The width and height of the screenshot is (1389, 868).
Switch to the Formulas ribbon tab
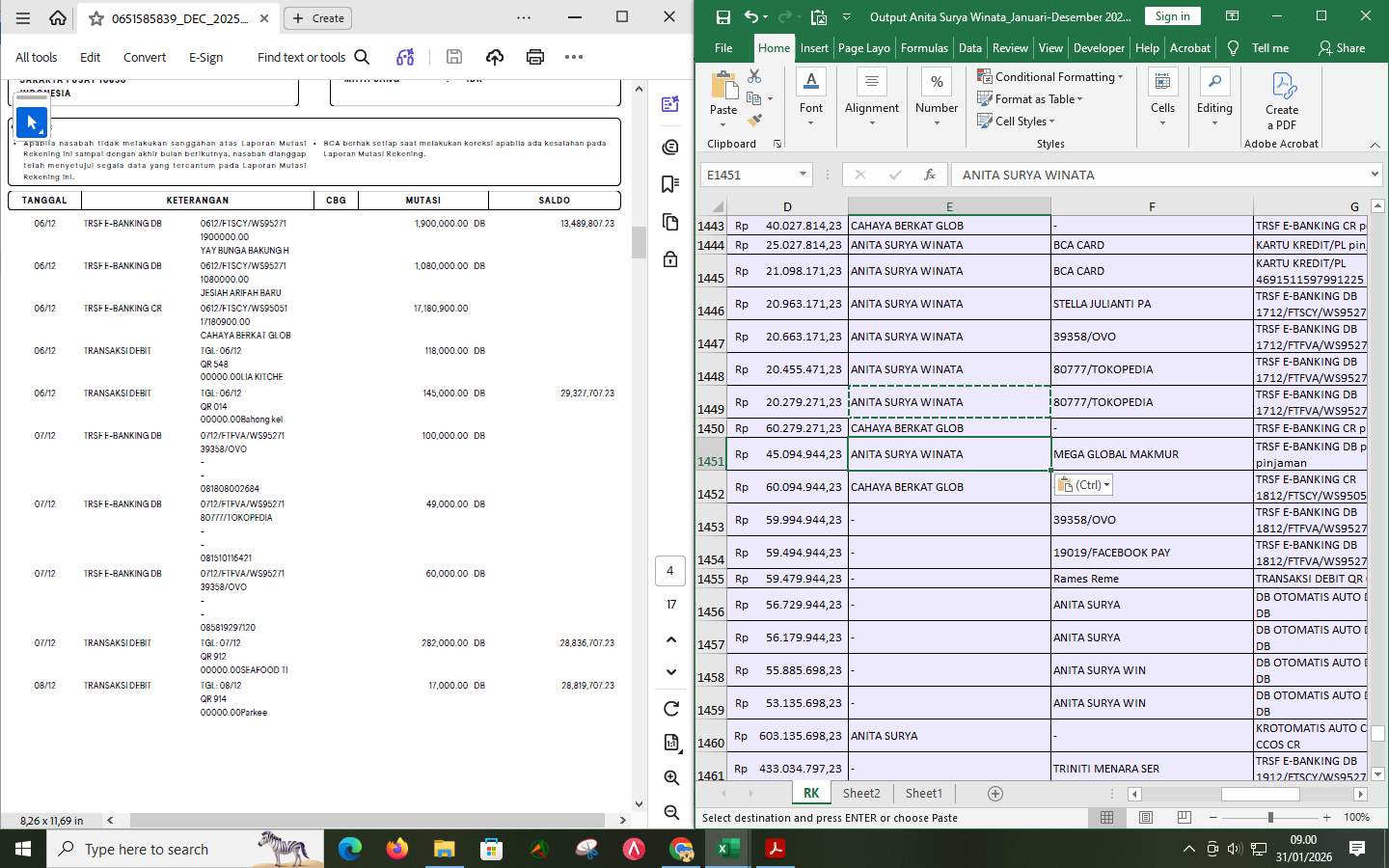coord(925,46)
